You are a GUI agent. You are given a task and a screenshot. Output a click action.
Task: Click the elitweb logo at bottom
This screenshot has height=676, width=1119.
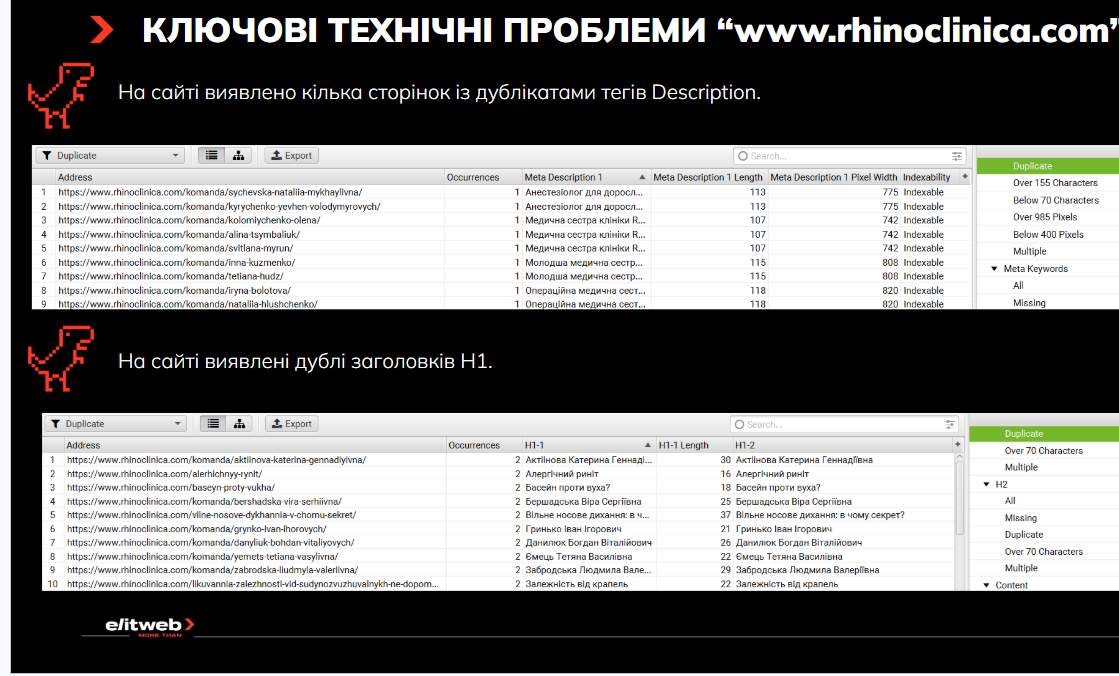click(x=149, y=626)
